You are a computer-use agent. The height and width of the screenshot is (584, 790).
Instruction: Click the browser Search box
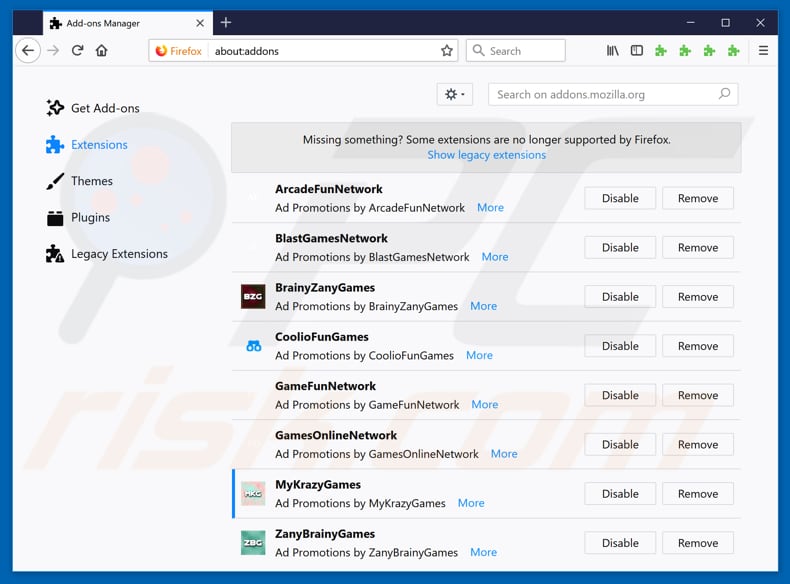pyautogui.click(x=515, y=50)
